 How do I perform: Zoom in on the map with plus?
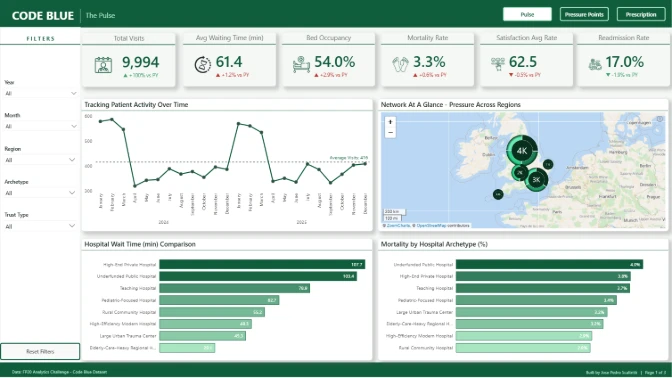click(390, 122)
